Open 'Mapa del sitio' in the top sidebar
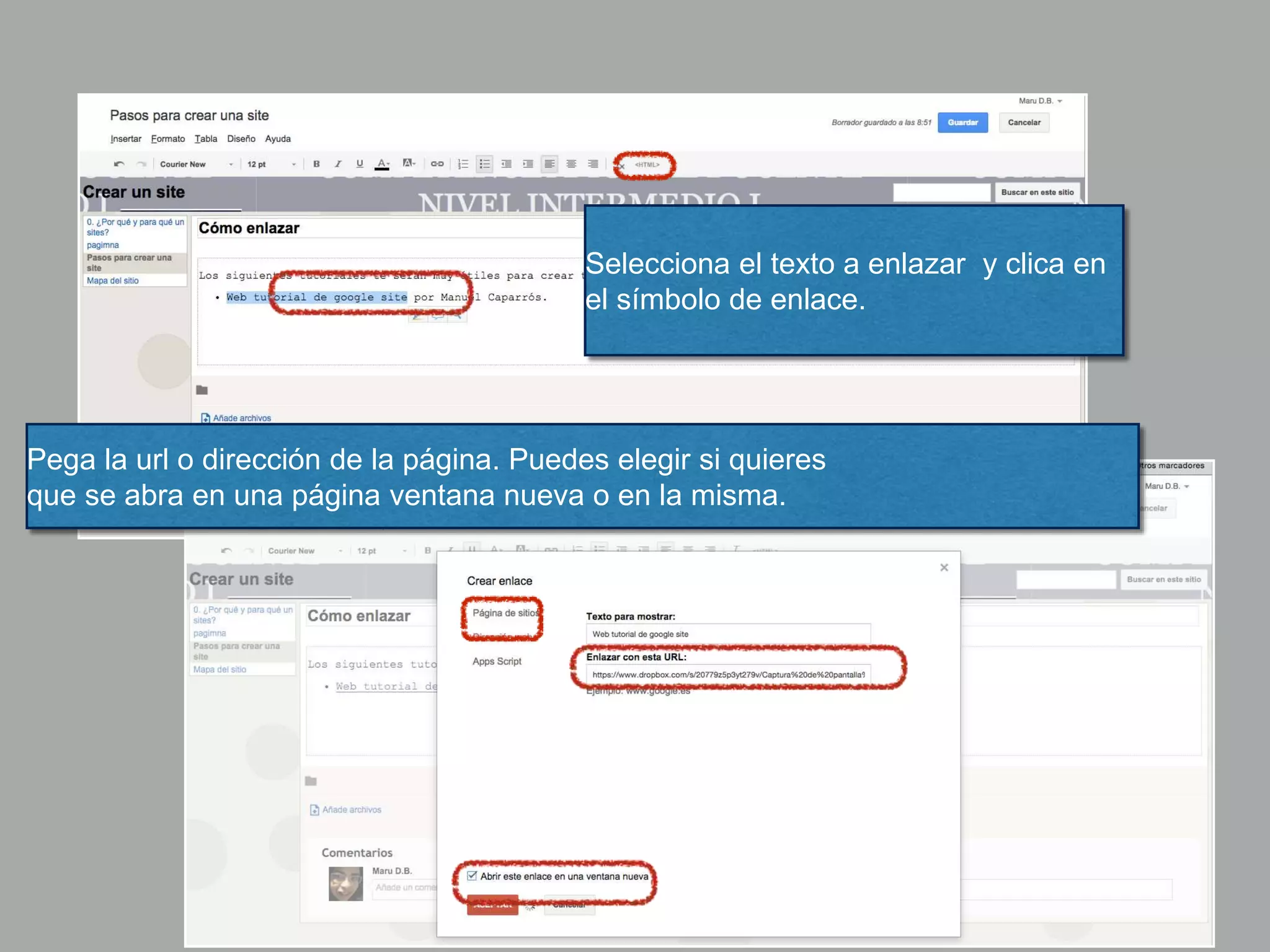Viewport: 1270px width, 952px height. [113, 281]
